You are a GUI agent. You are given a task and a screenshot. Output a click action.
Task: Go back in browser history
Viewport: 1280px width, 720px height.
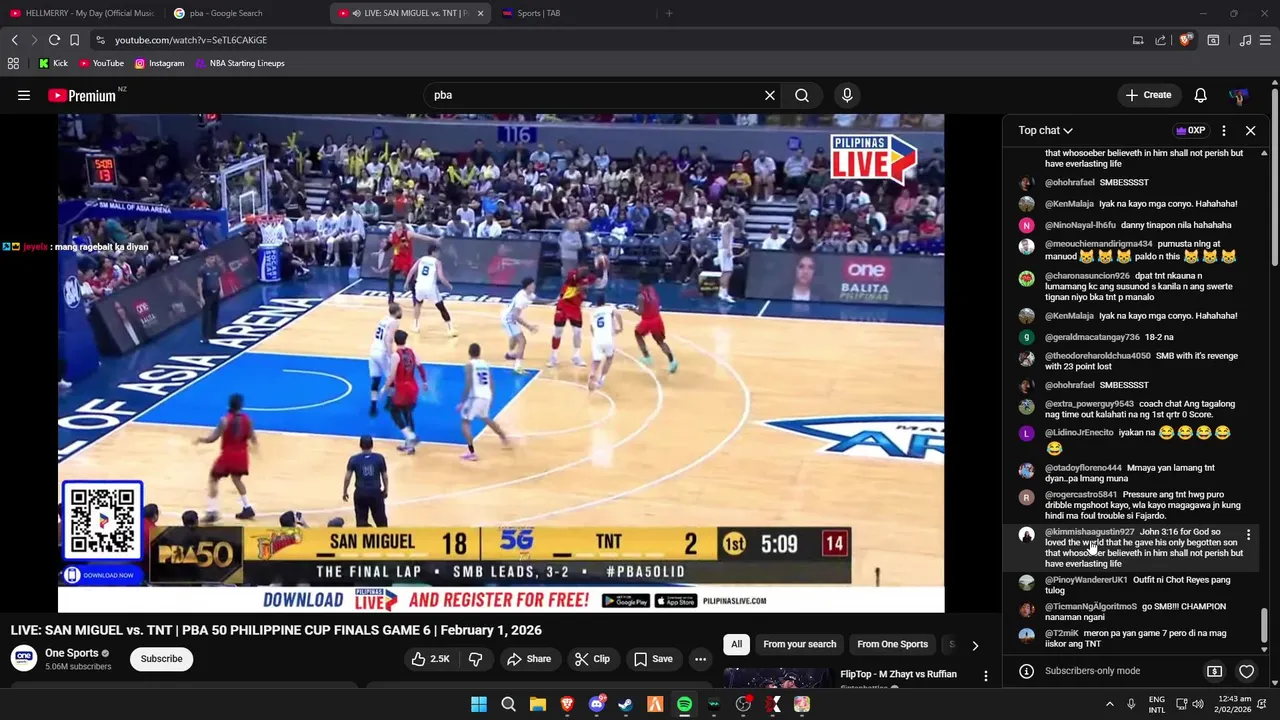point(14,40)
